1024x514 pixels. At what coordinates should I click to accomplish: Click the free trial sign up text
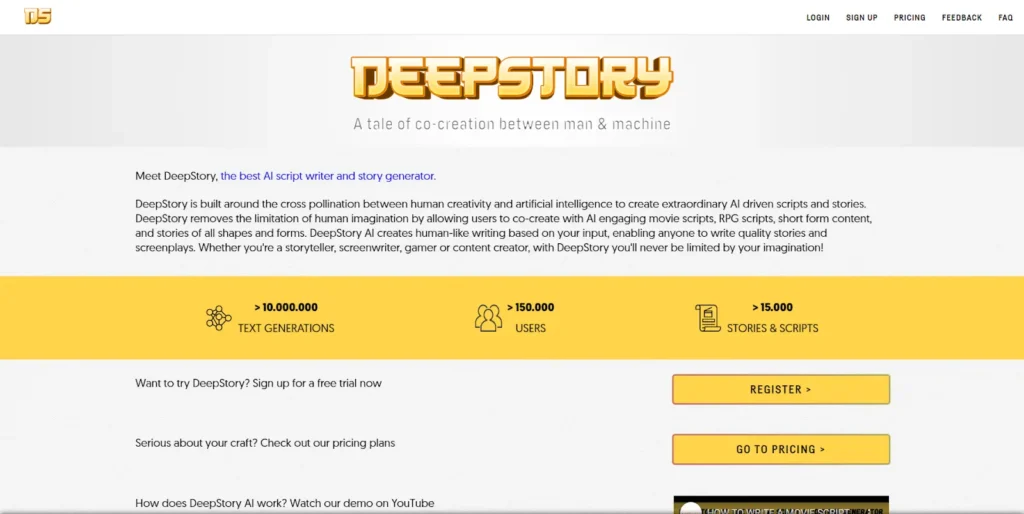(258, 383)
